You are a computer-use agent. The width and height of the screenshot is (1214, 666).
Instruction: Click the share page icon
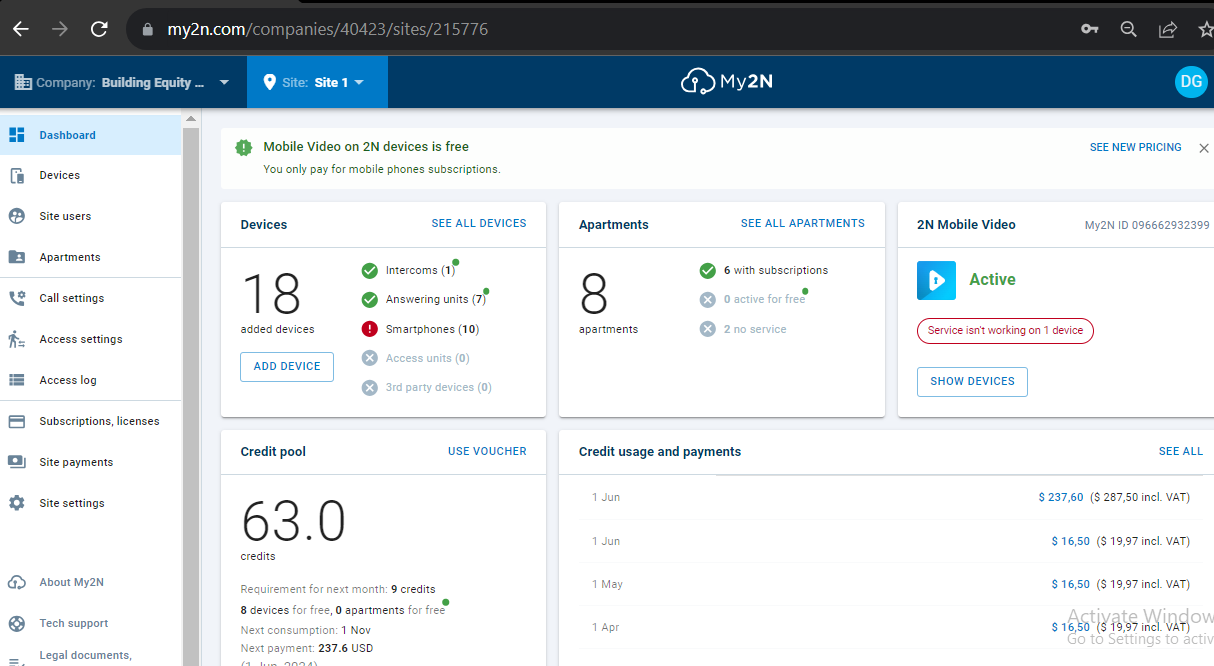1167,29
